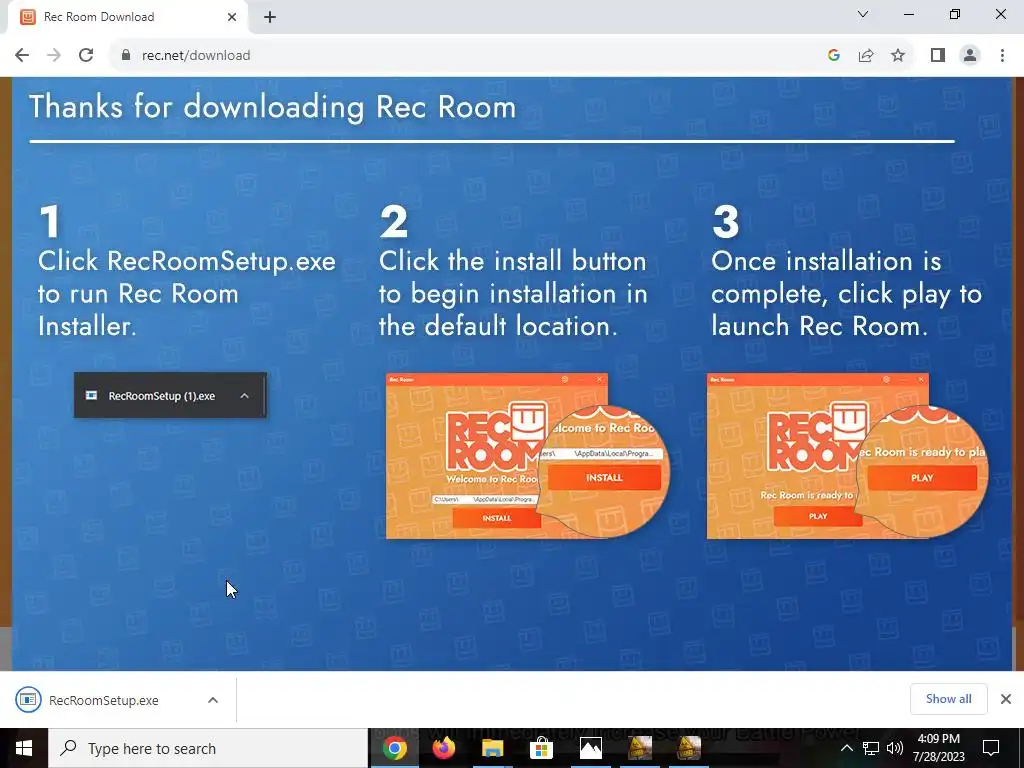Image resolution: width=1024 pixels, height=768 pixels.
Task: Open File Explorer from the taskbar
Action: coord(492,748)
